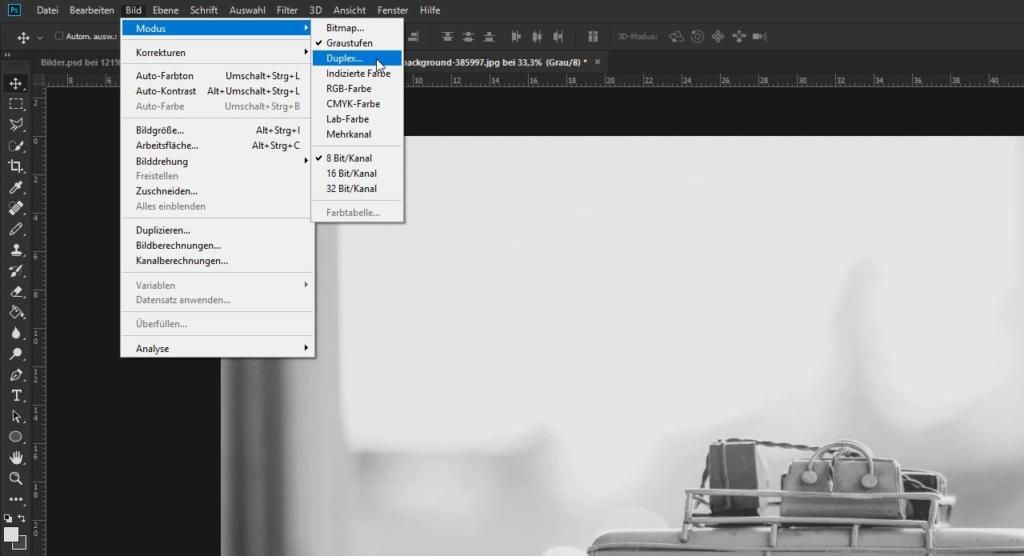The width and height of the screenshot is (1024, 556).
Task: Choose Zuschneiden... entry
Action: (217, 191)
